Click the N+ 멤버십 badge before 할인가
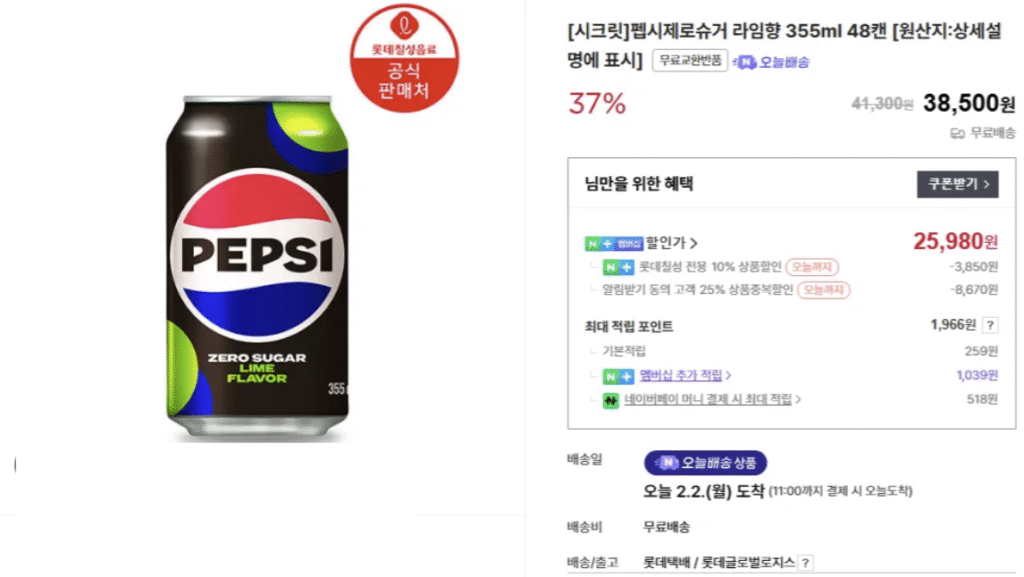1024x577 pixels. [x=614, y=241]
